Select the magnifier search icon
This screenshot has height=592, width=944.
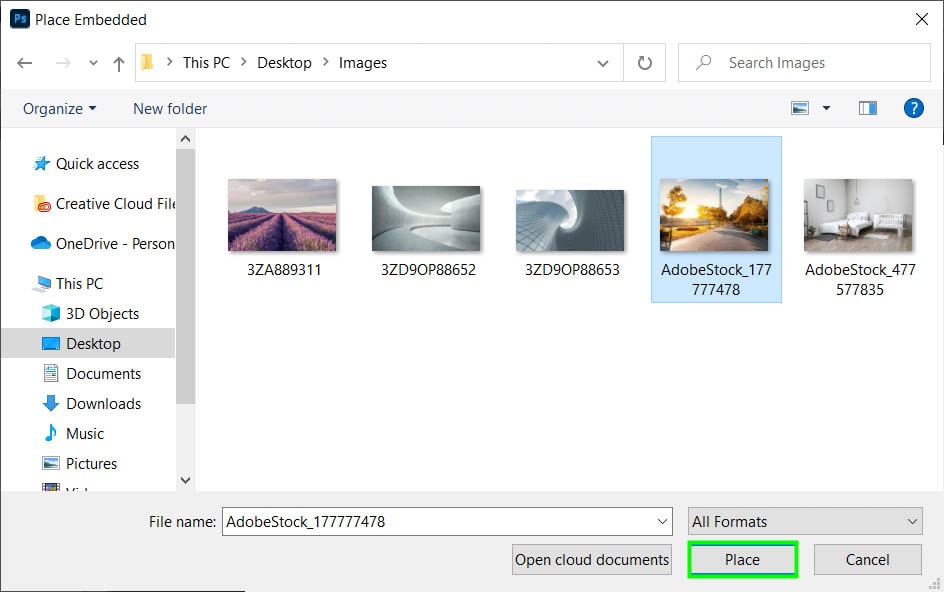pos(703,62)
